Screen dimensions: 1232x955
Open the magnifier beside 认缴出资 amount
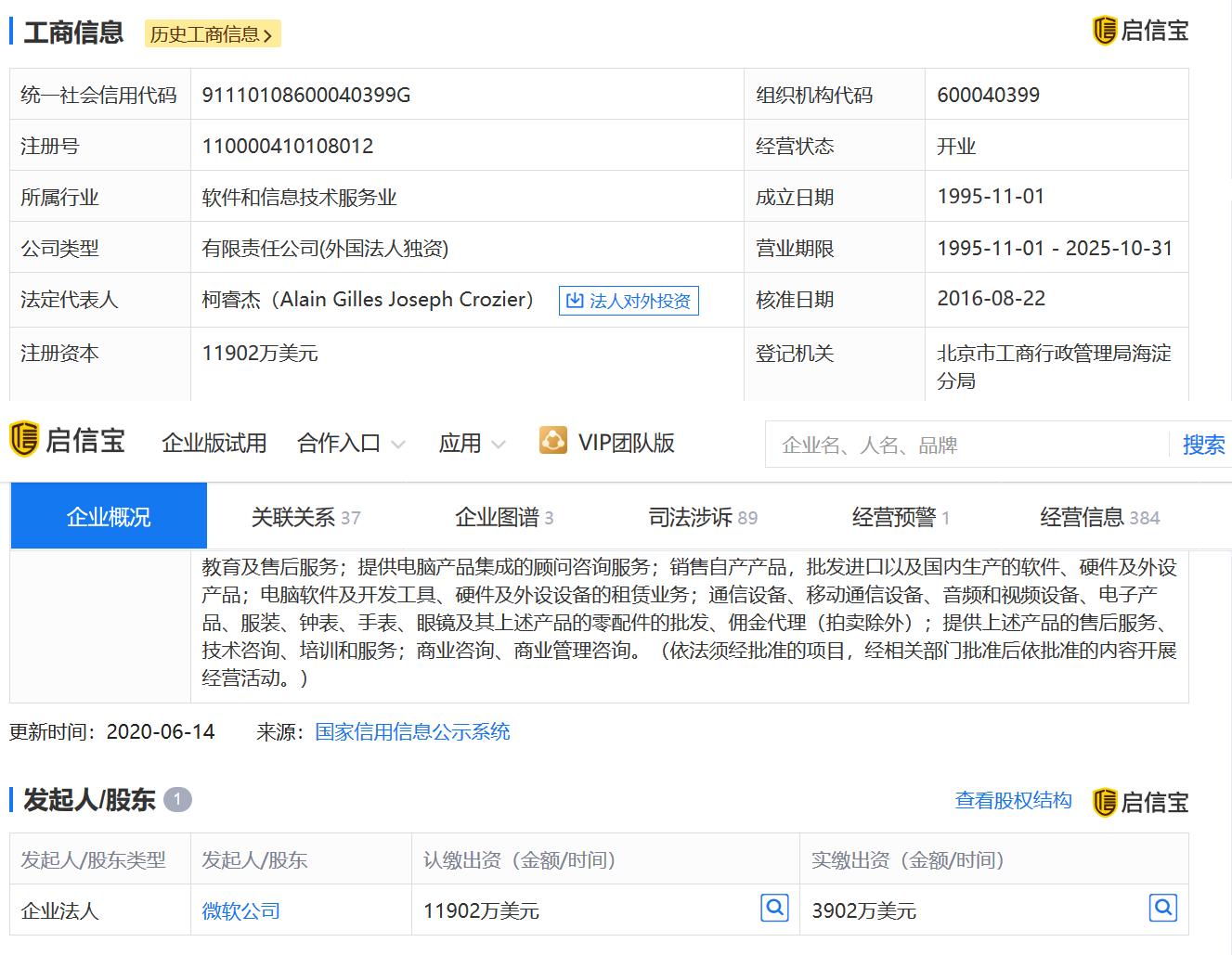(x=773, y=907)
